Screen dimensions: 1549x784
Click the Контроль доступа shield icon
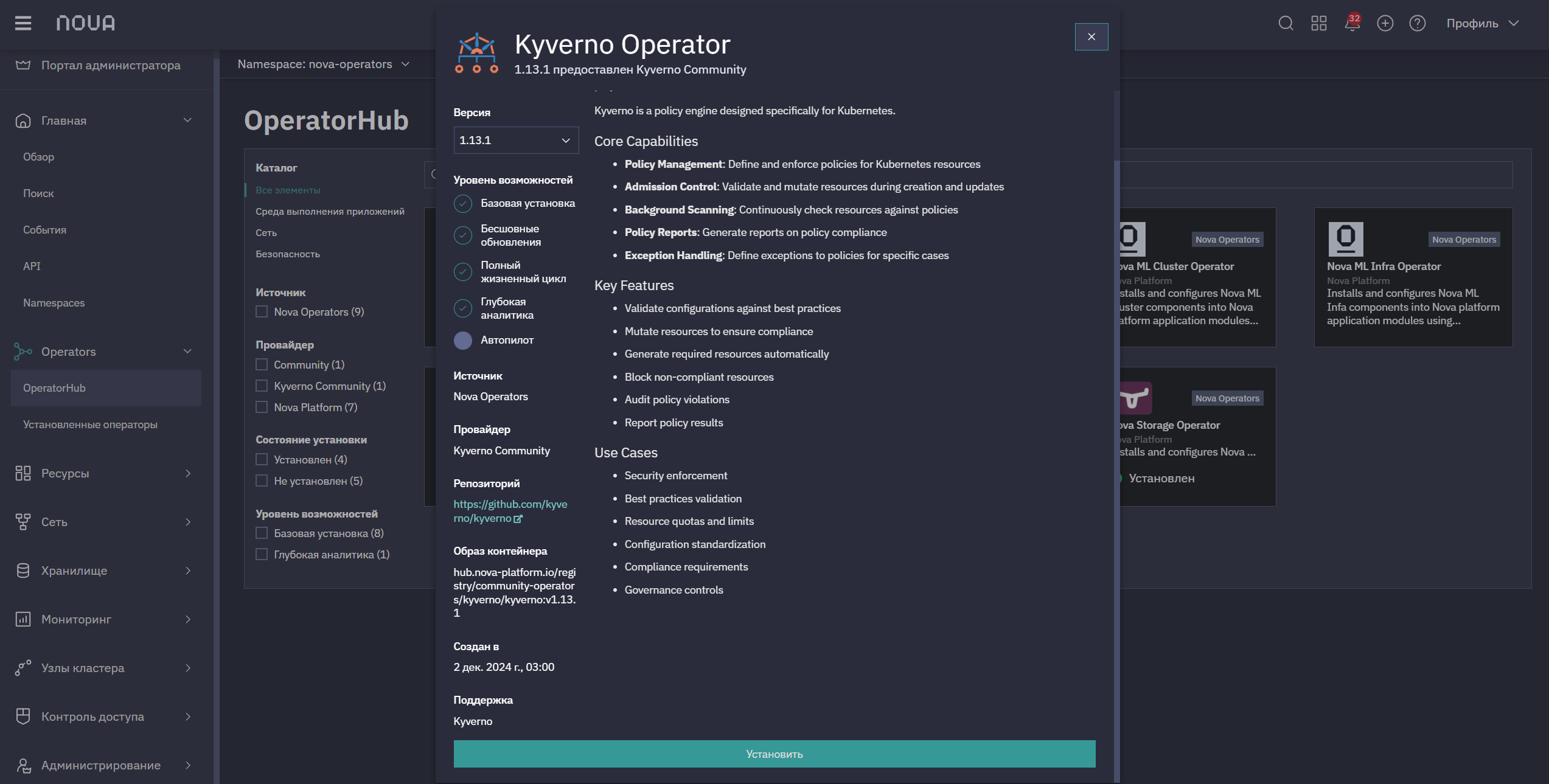tap(23, 716)
